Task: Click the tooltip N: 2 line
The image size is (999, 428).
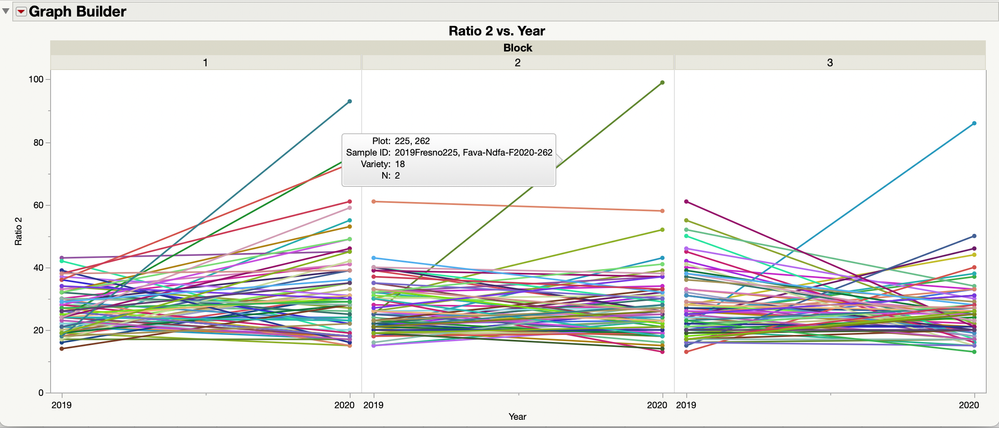Action: point(390,175)
